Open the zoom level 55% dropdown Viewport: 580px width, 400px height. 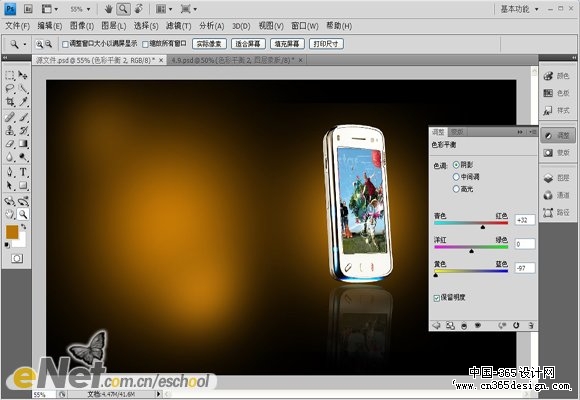coord(80,9)
